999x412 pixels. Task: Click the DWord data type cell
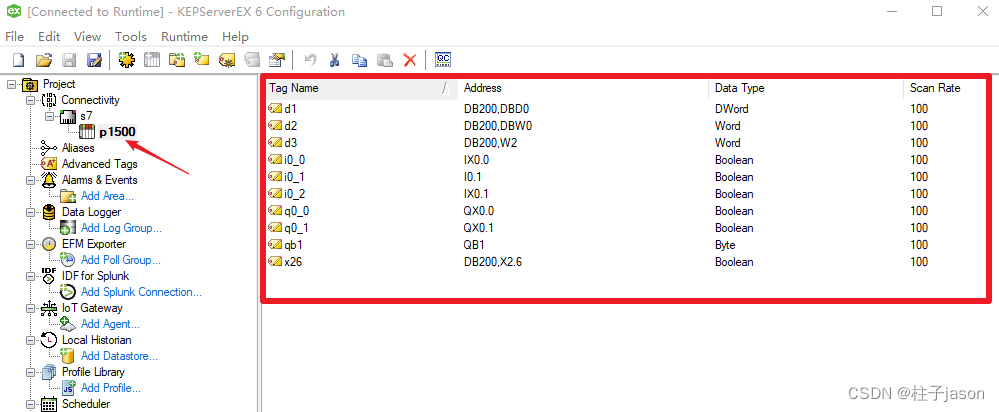coord(731,109)
